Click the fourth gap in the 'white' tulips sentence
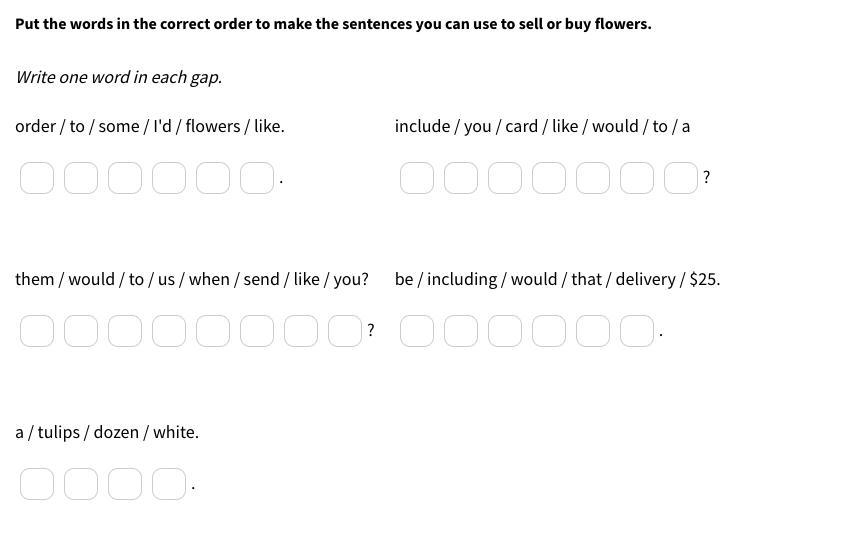 tap(169, 484)
